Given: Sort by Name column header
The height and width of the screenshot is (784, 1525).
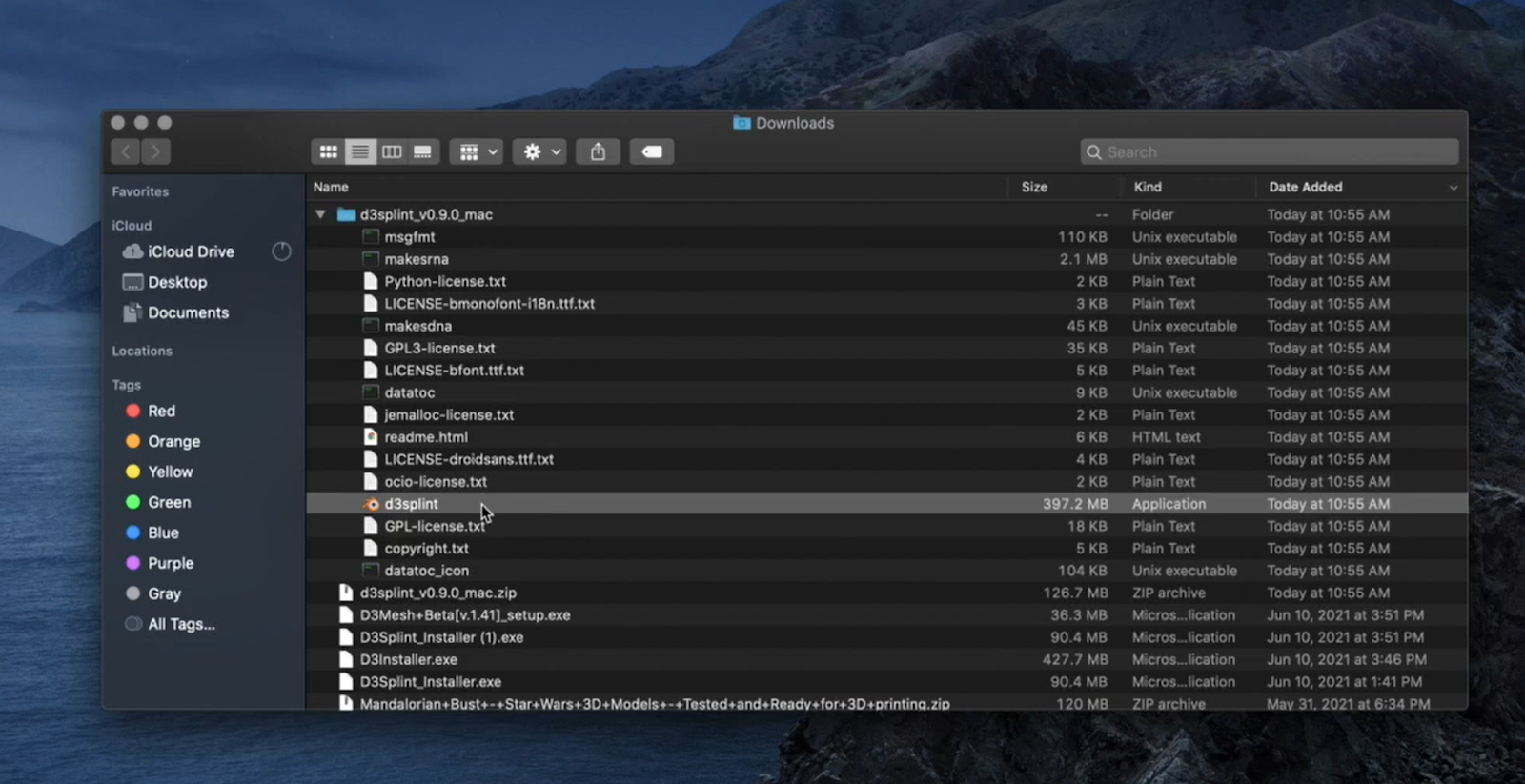Looking at the screenshot, I should coord(331,187).
